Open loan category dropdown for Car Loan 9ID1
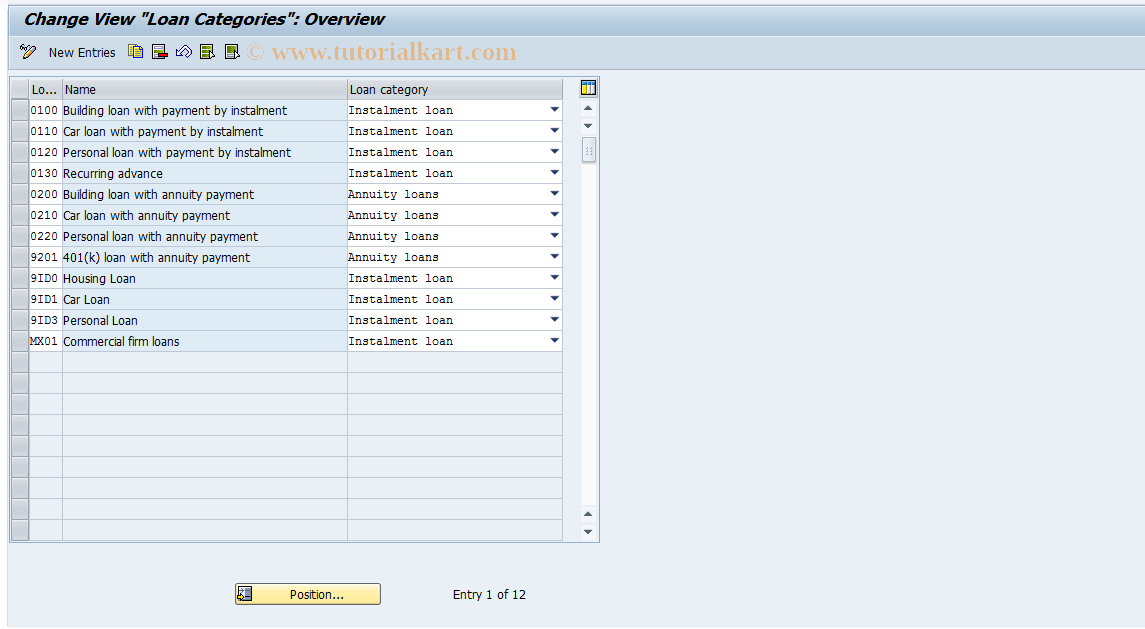 [x=554, y=300]
